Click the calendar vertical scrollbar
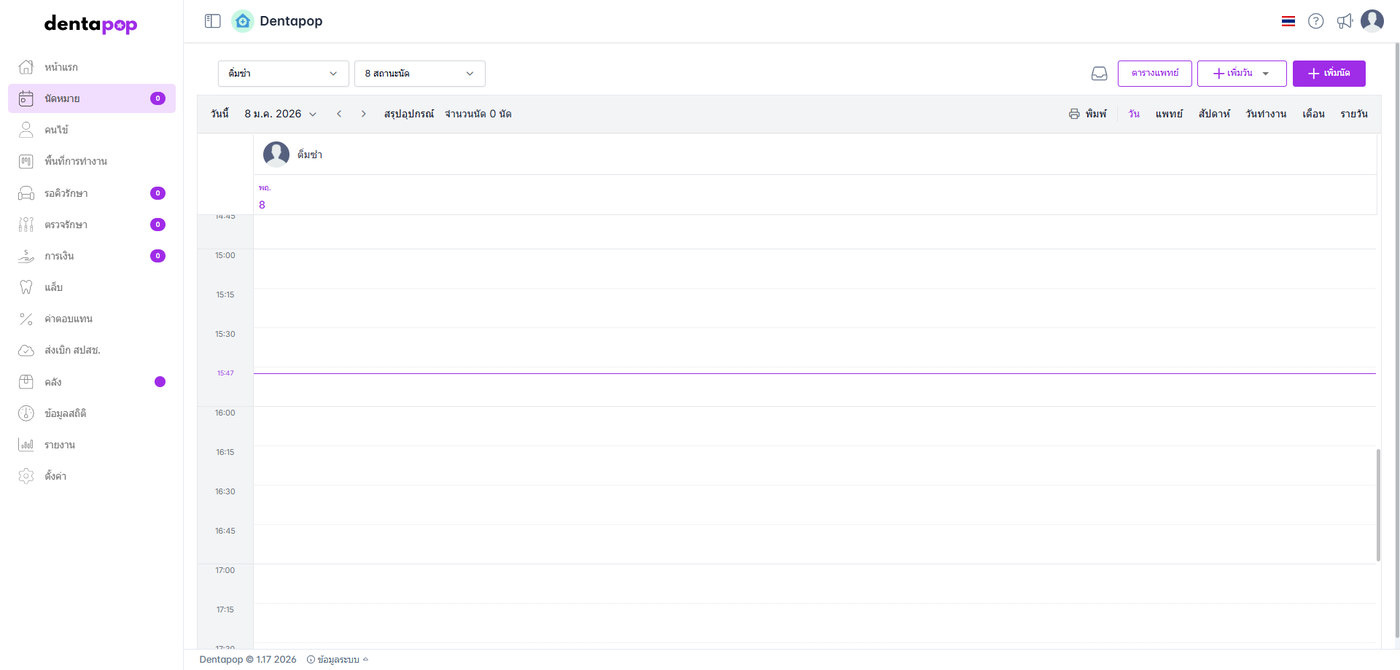This screenshot has height=670, width=1400. coord(1378,505)
